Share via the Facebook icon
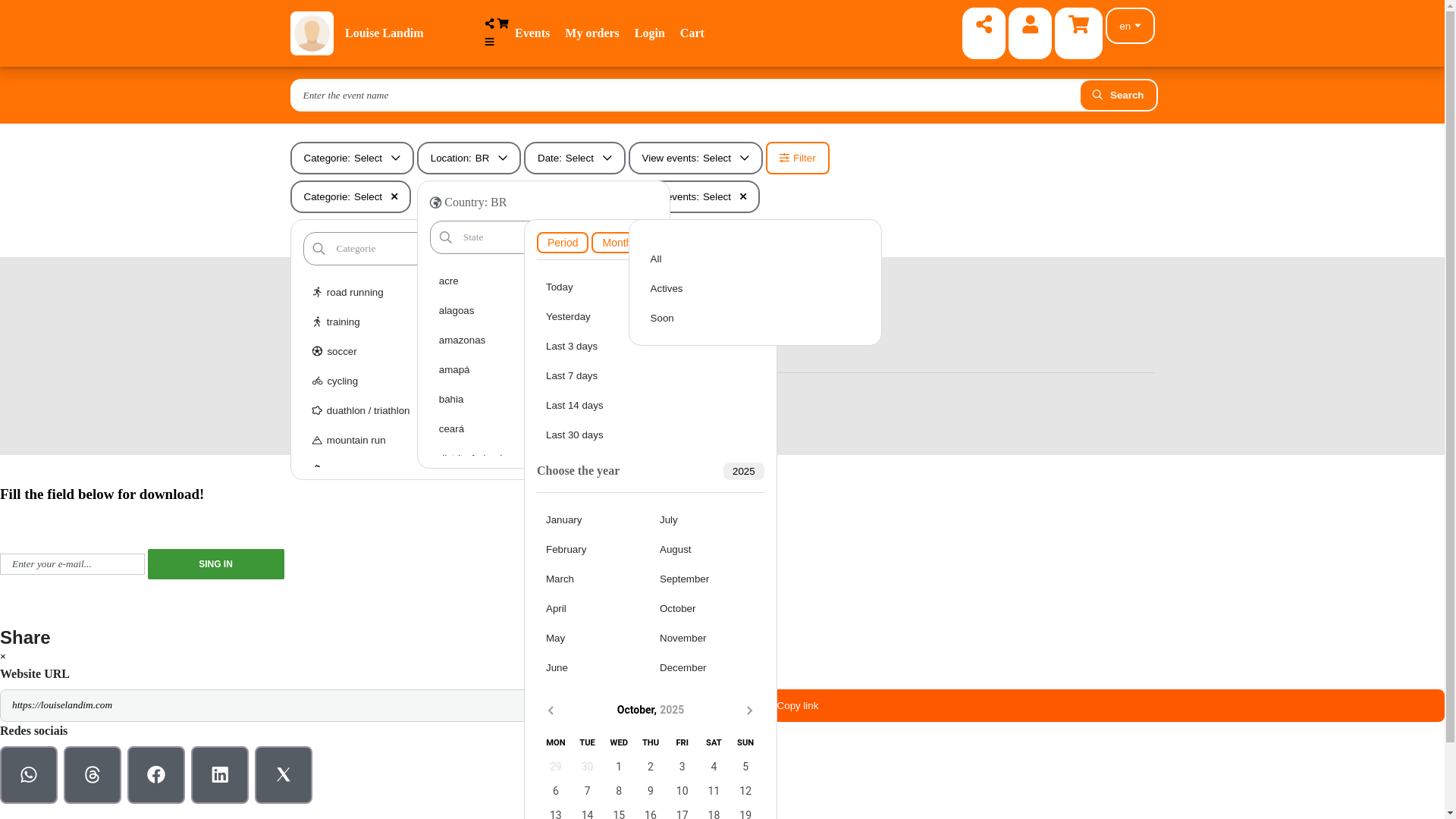The height and width of the screenshot is (819, 1456). (156, 774)
